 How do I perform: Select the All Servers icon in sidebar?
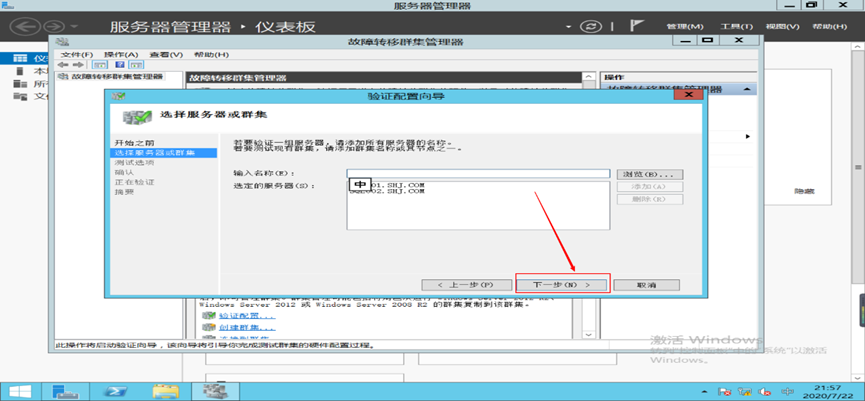[20, 84]
